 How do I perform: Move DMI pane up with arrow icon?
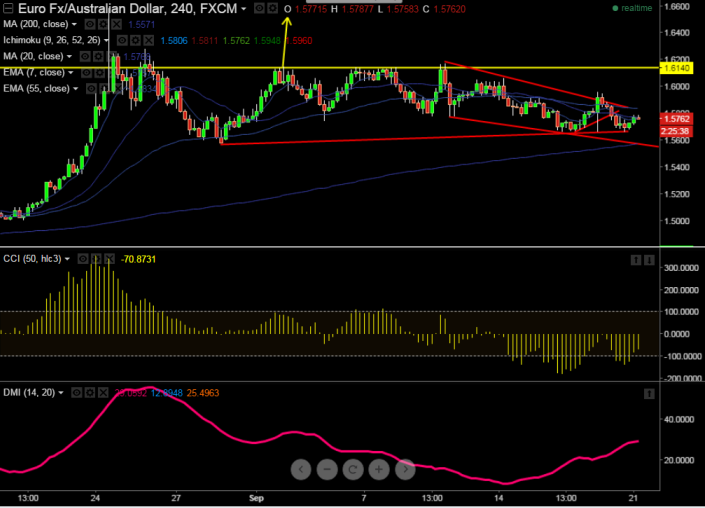(649, 394)
